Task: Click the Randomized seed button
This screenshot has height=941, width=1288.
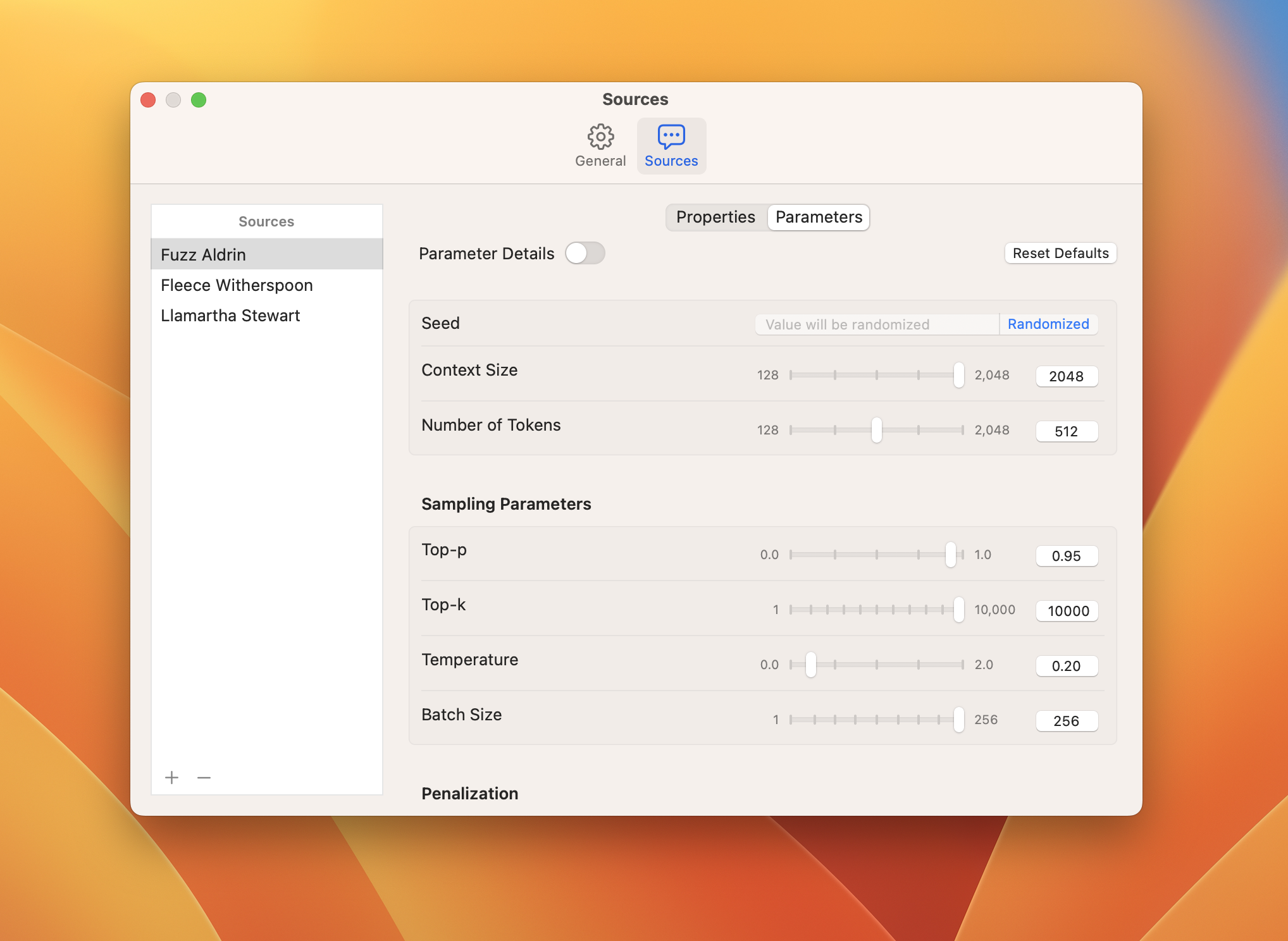Action: point(1048,324)
